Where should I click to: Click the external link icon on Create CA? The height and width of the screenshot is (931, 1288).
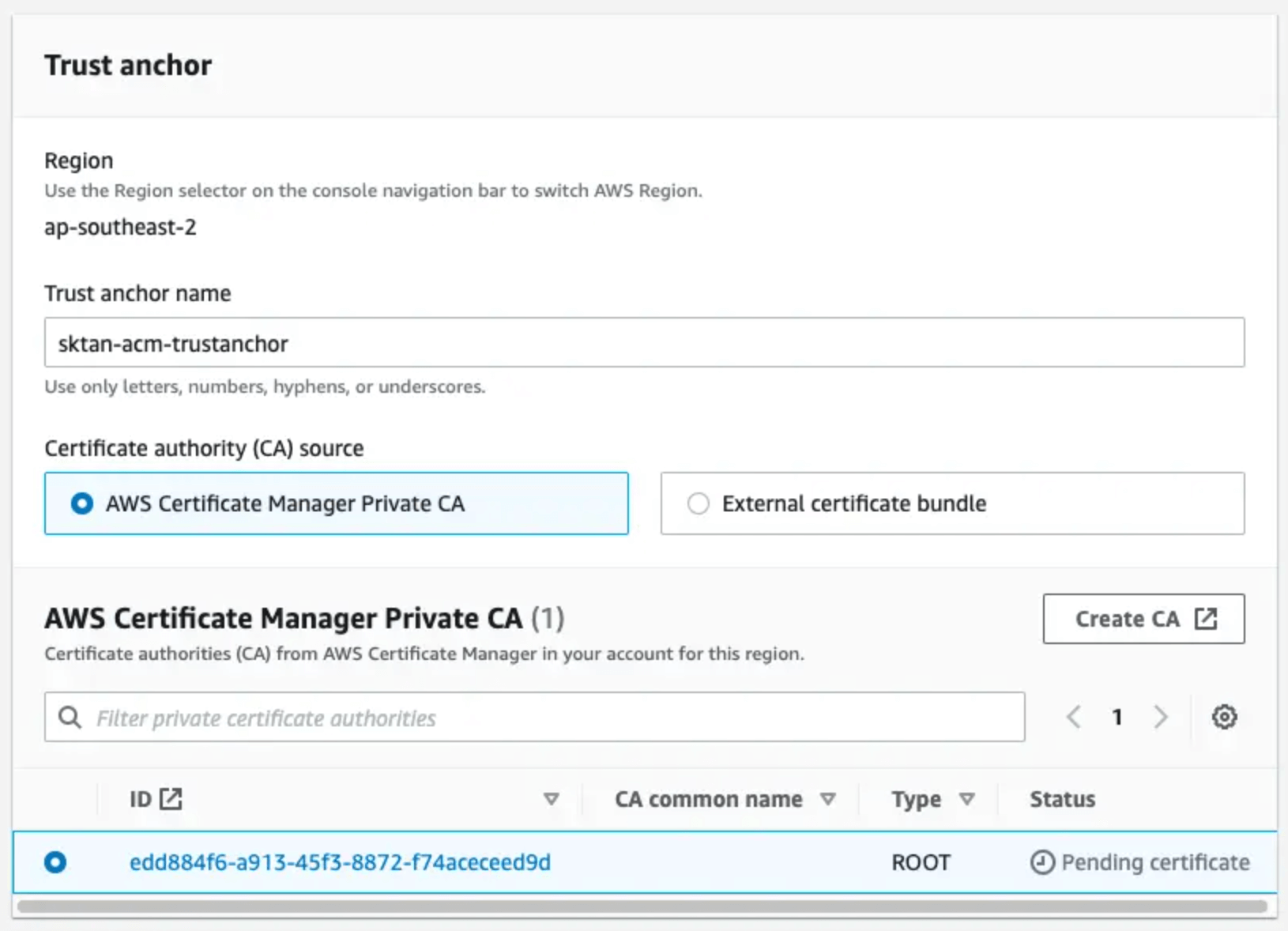1206,619
